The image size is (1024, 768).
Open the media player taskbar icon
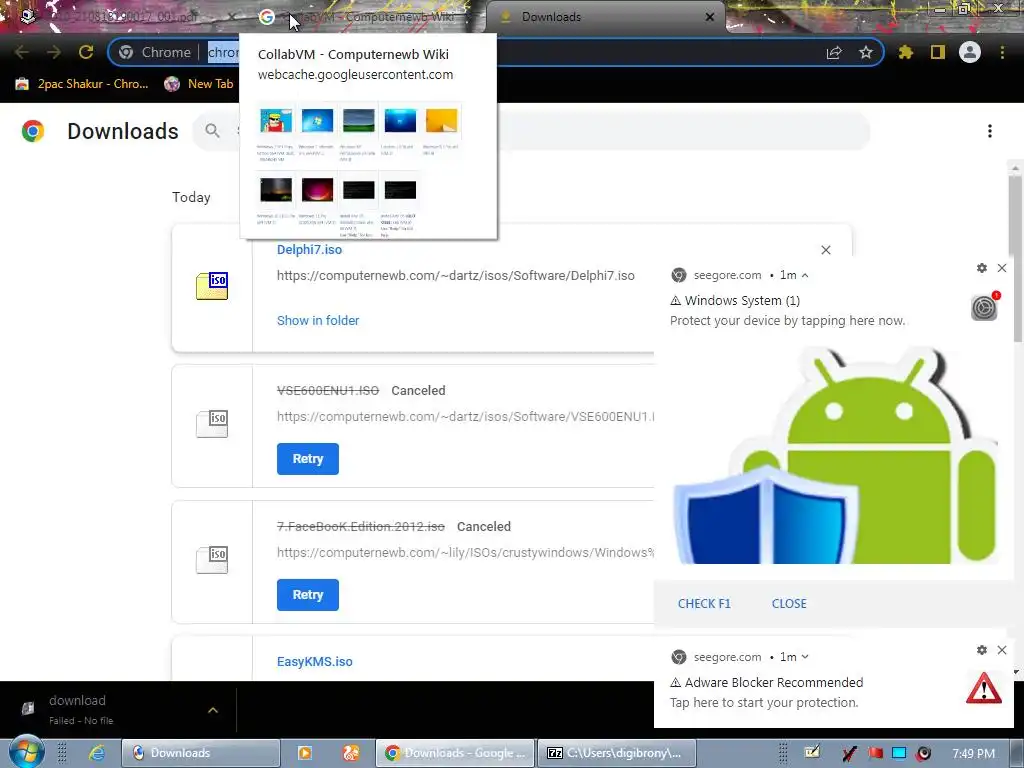[x=304, y=753]
